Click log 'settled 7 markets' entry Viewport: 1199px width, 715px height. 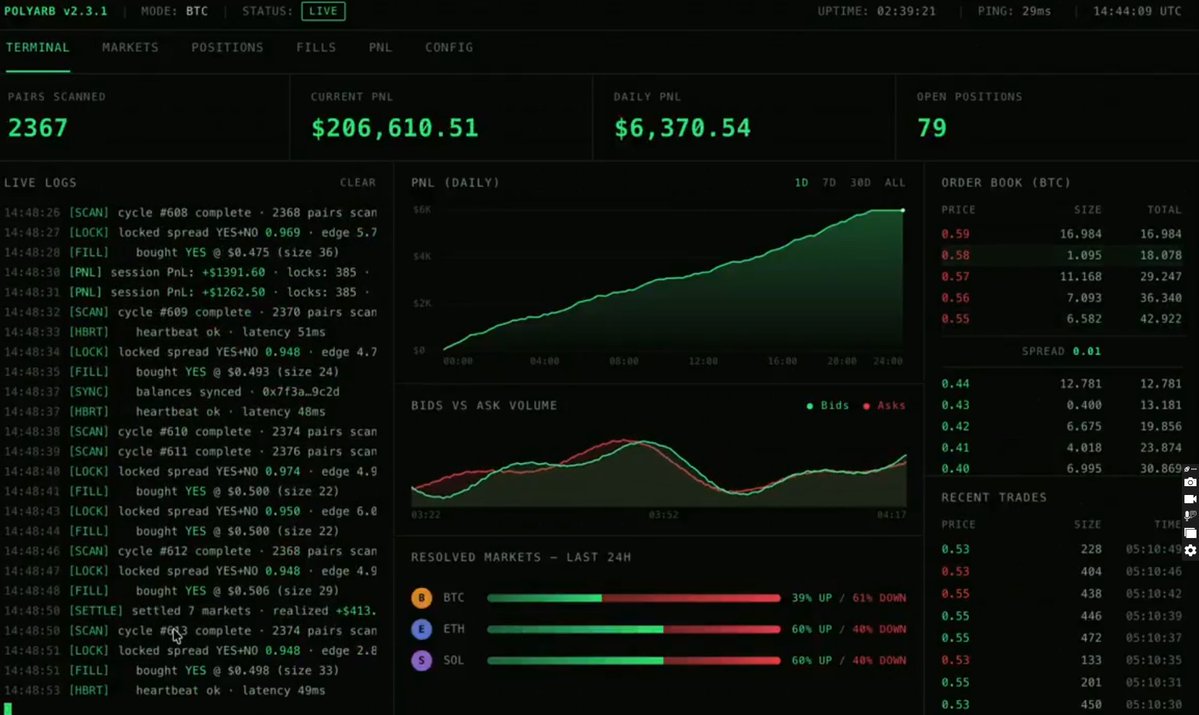190,611
